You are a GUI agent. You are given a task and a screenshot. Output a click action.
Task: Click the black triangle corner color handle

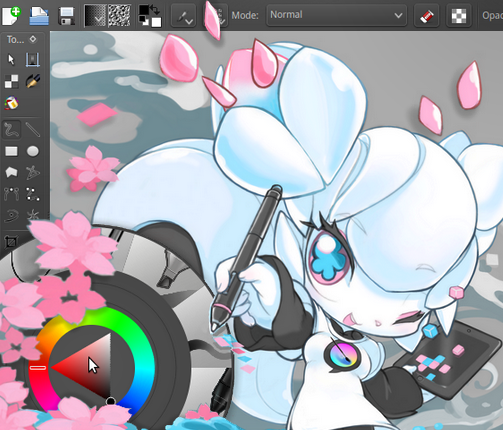pyautogui.click(x=111, y=401)
